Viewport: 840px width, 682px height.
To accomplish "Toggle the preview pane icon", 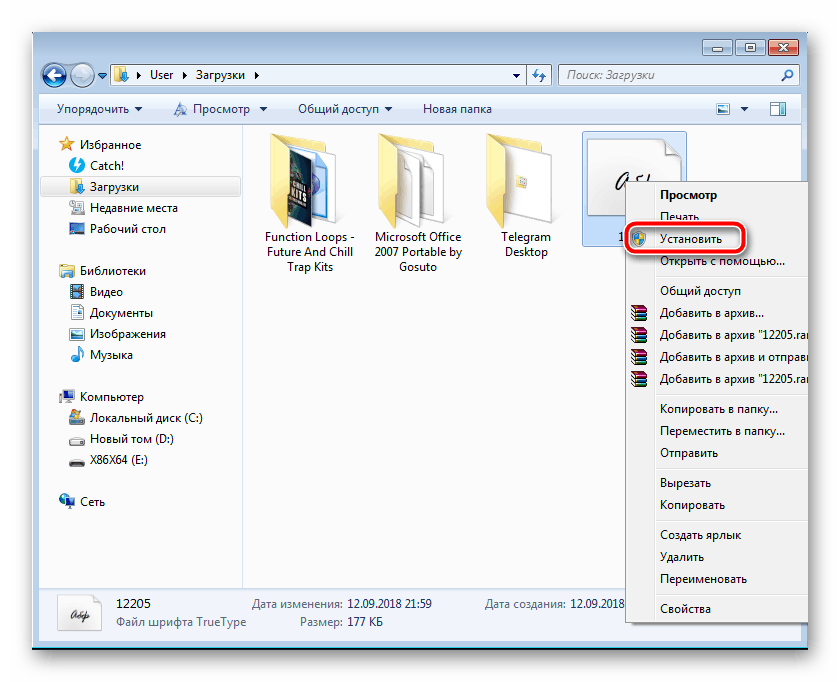I will point(776,109).
